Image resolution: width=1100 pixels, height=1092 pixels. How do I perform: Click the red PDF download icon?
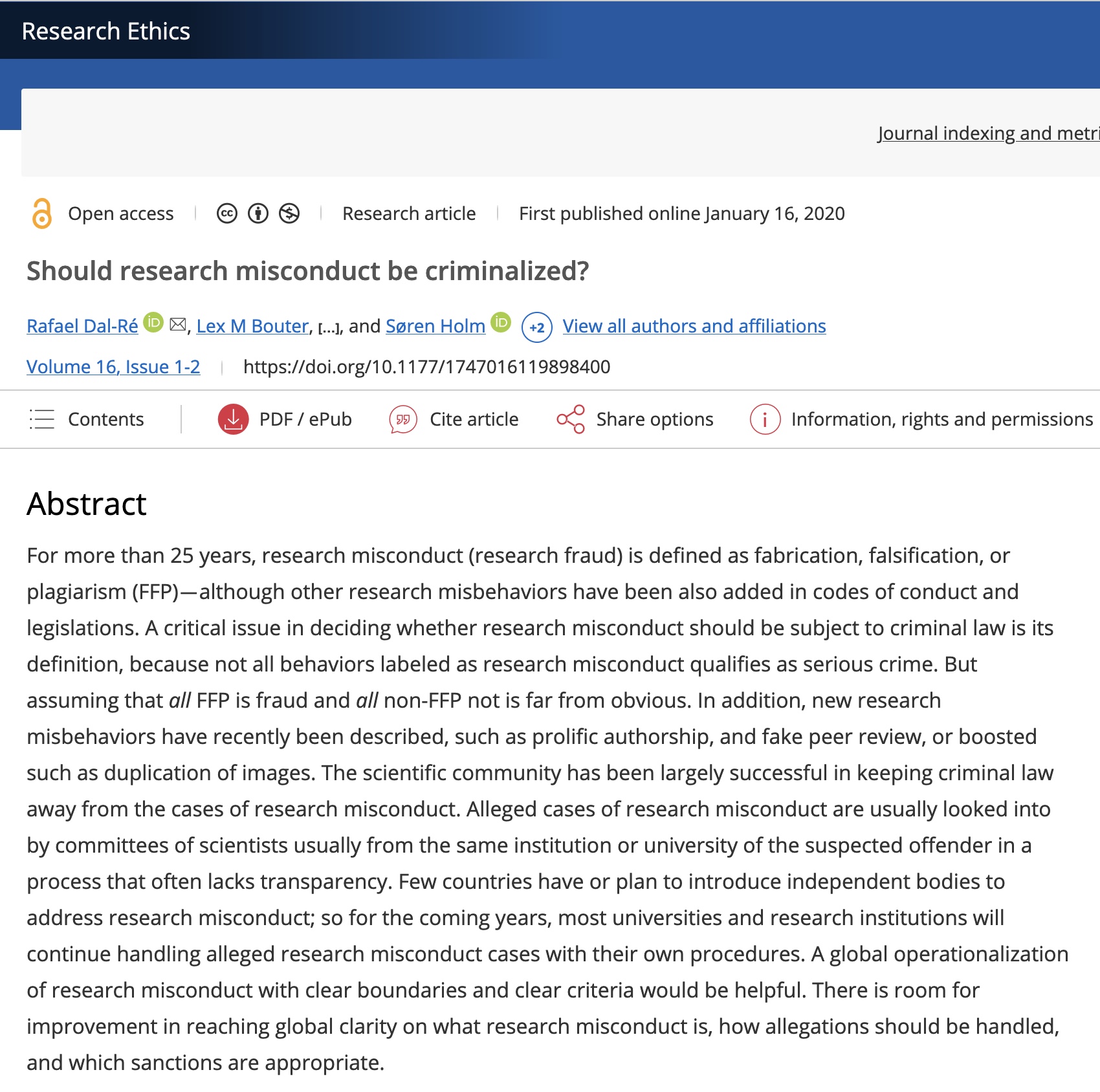coord(233,419)
